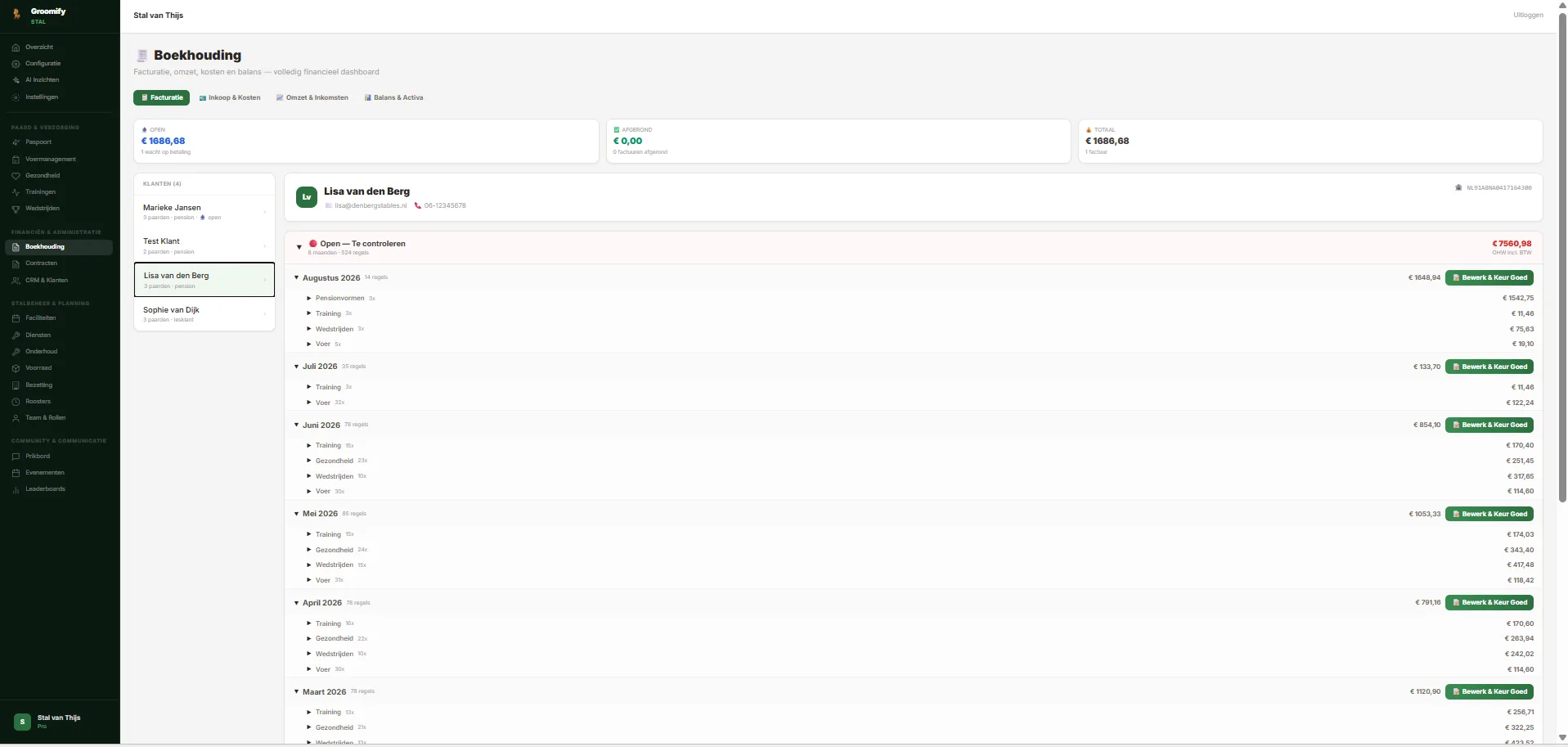Open the Overzicht sidebar icon

click(x=16, y=47)
